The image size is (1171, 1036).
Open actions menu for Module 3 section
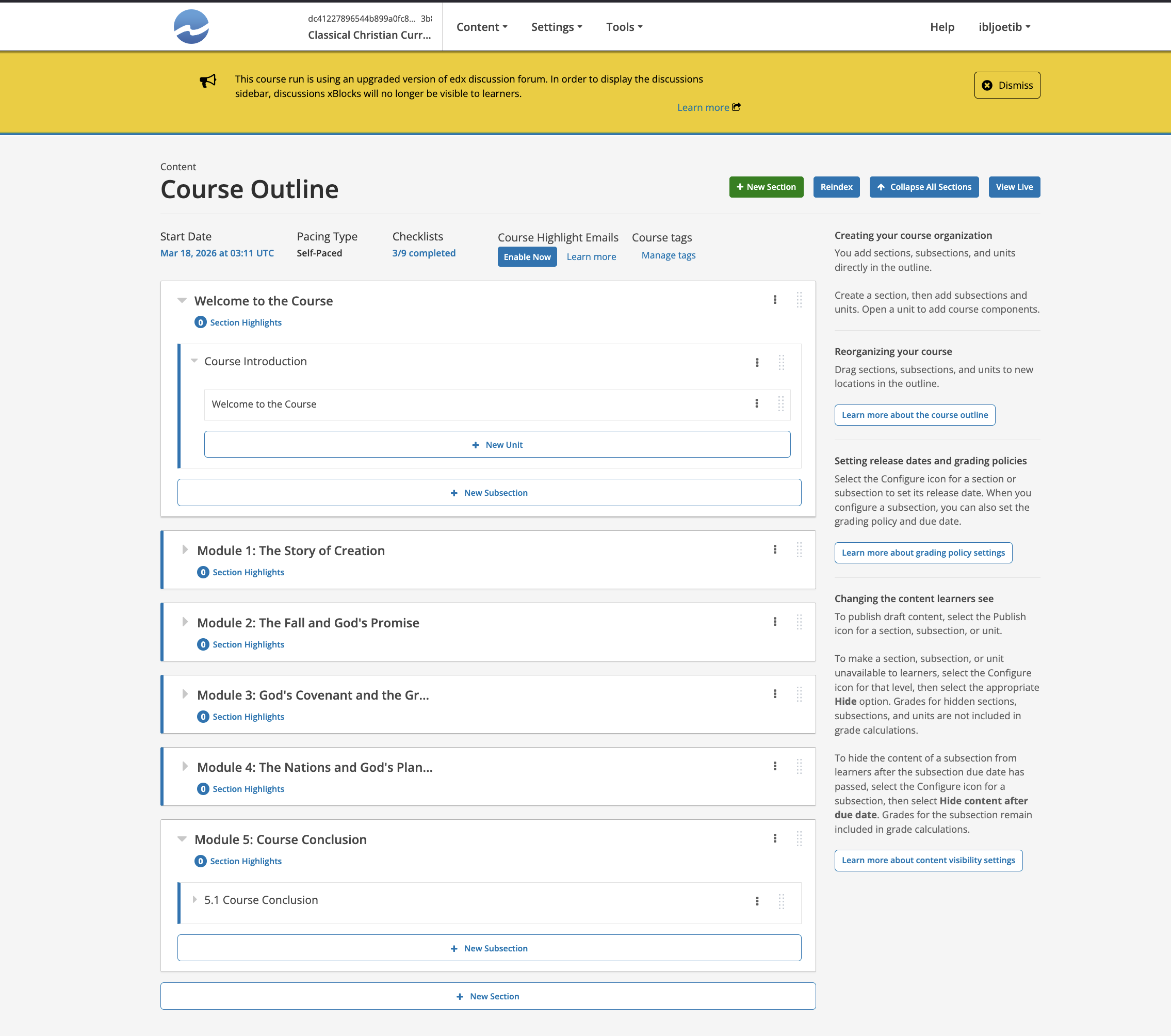tap(775, 694)
